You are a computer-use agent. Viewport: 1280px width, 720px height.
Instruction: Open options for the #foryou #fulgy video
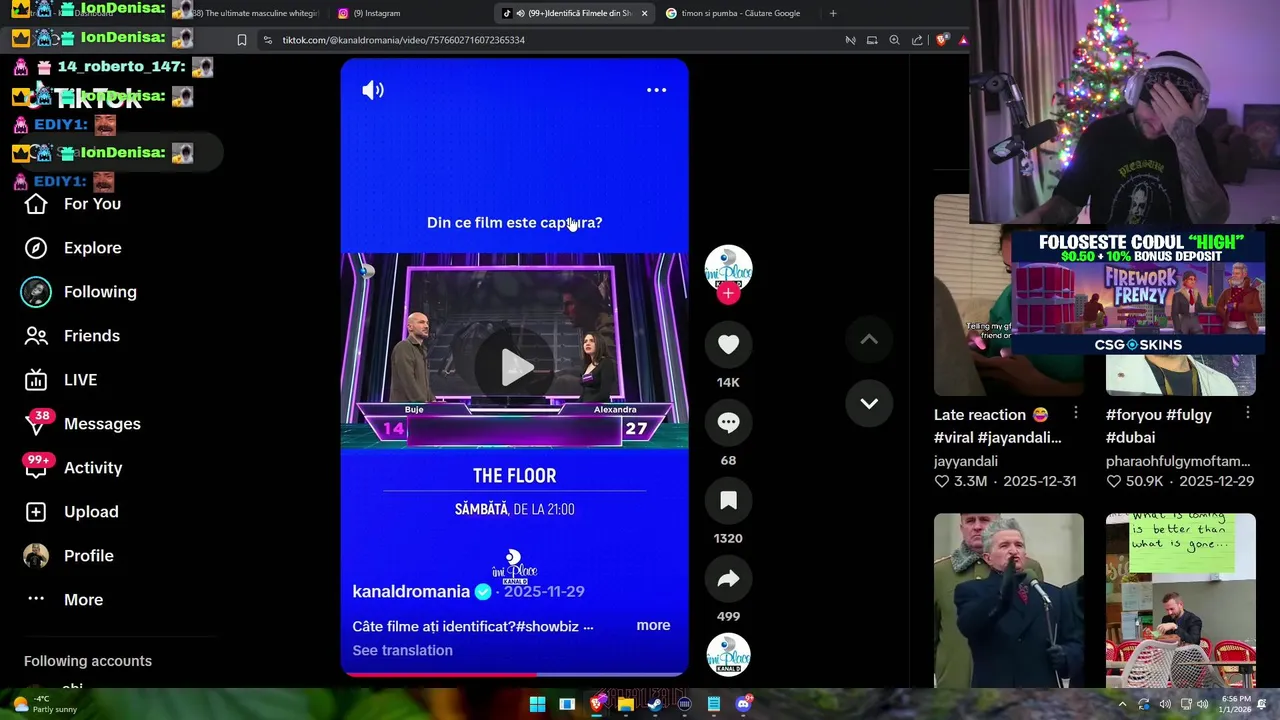click(1248, 413)
